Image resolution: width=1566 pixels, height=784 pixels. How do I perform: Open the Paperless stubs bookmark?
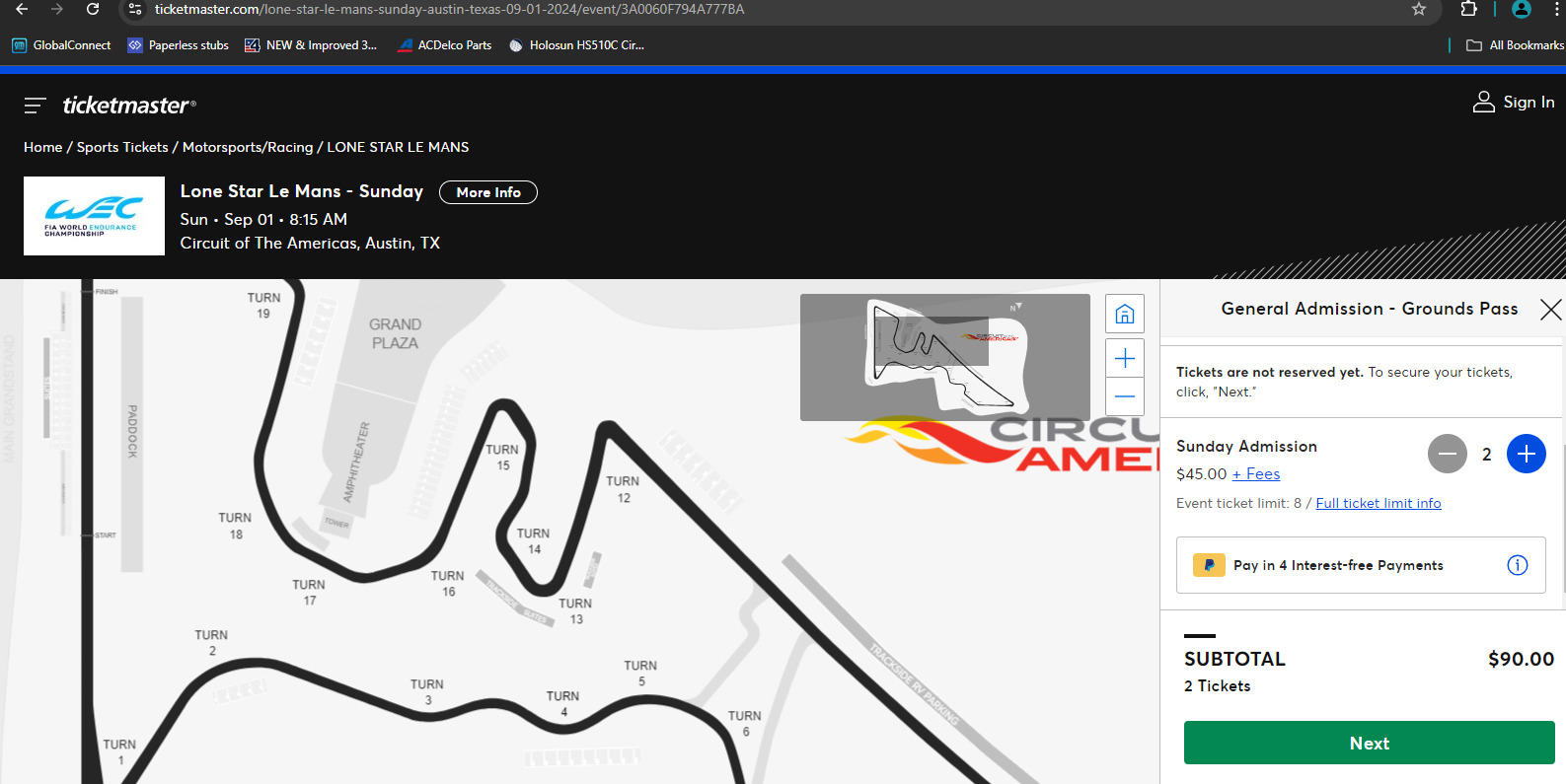pos(179,45)
